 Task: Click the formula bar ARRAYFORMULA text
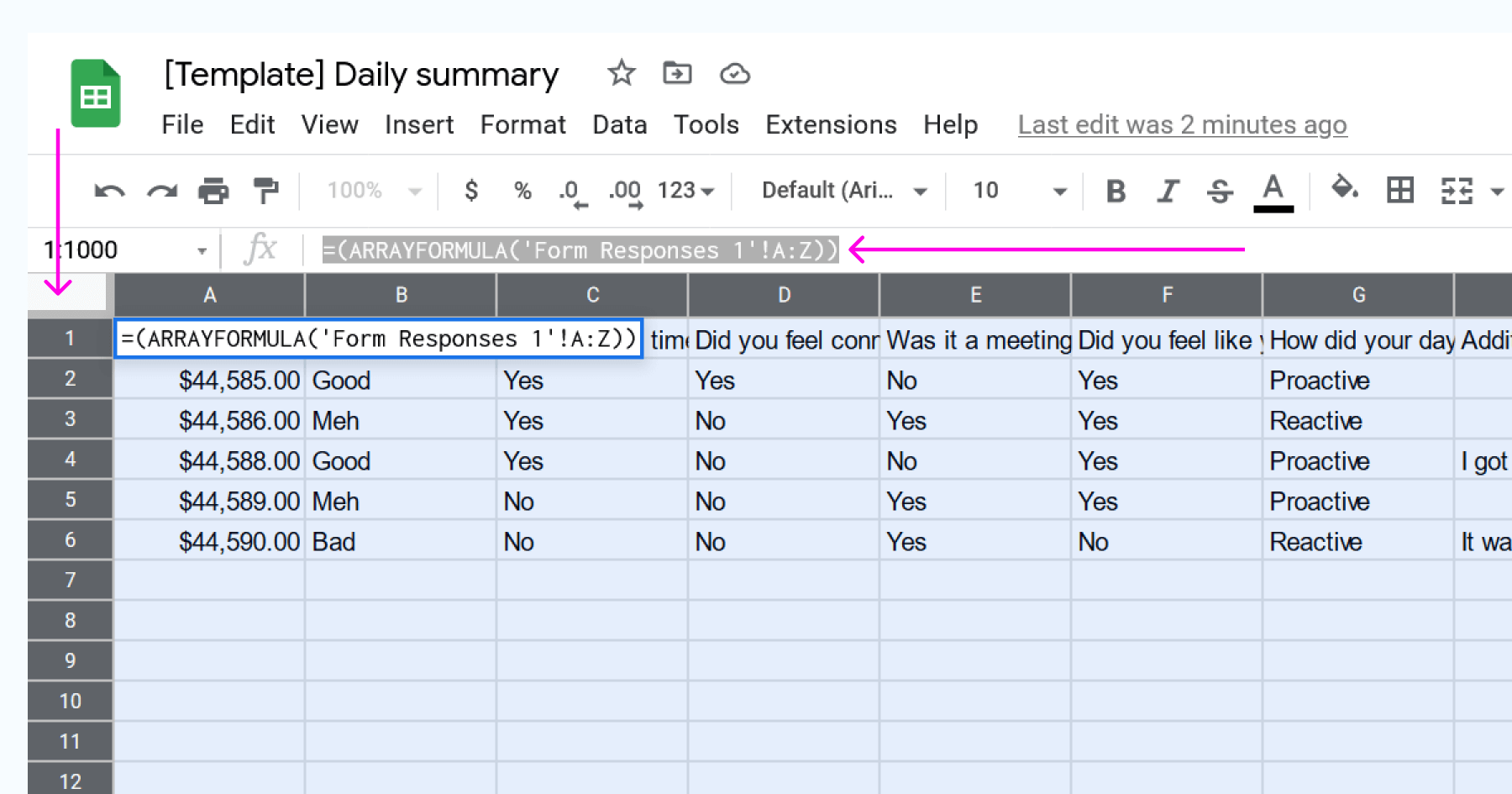pyautogui.click(x=580, y=250)
